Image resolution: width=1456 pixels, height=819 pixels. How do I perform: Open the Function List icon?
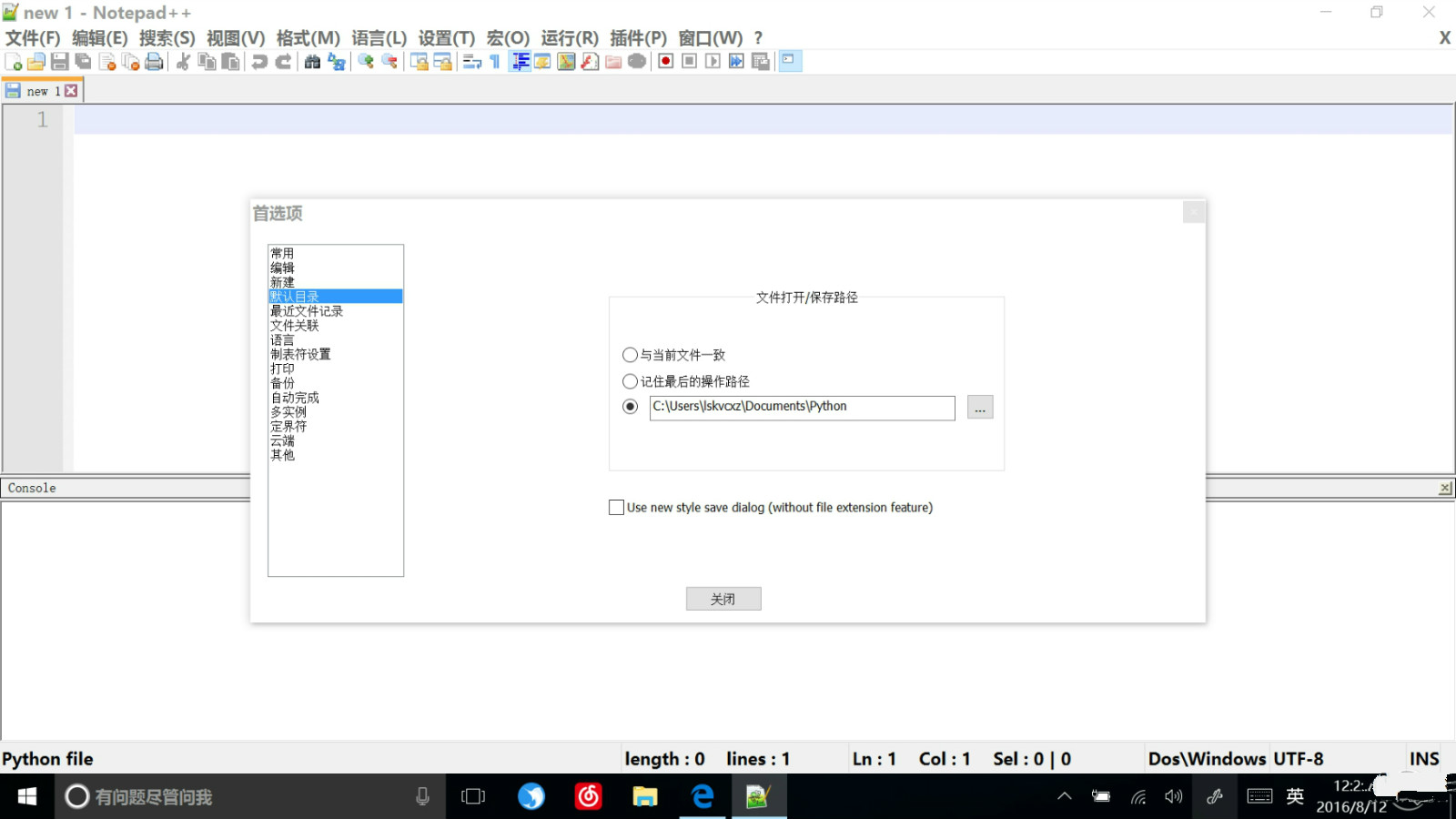pyautogui.click(x=590, y=61)
